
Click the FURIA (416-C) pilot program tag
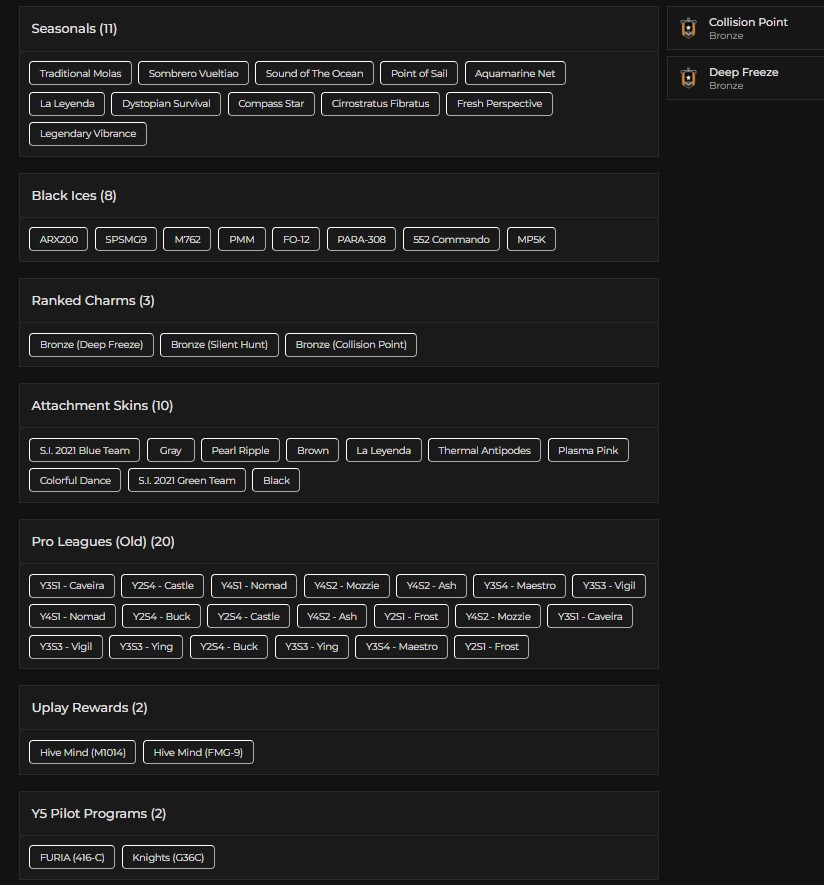[72, 857]
